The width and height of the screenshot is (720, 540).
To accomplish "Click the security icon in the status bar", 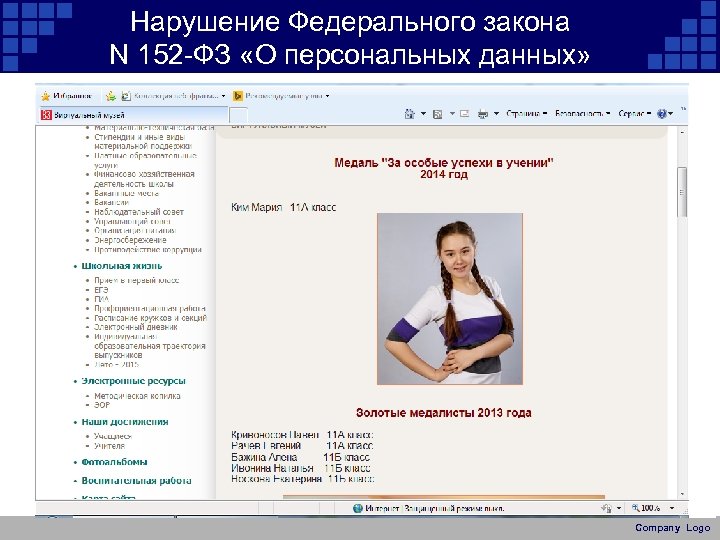I will click(x=607, y=508).
